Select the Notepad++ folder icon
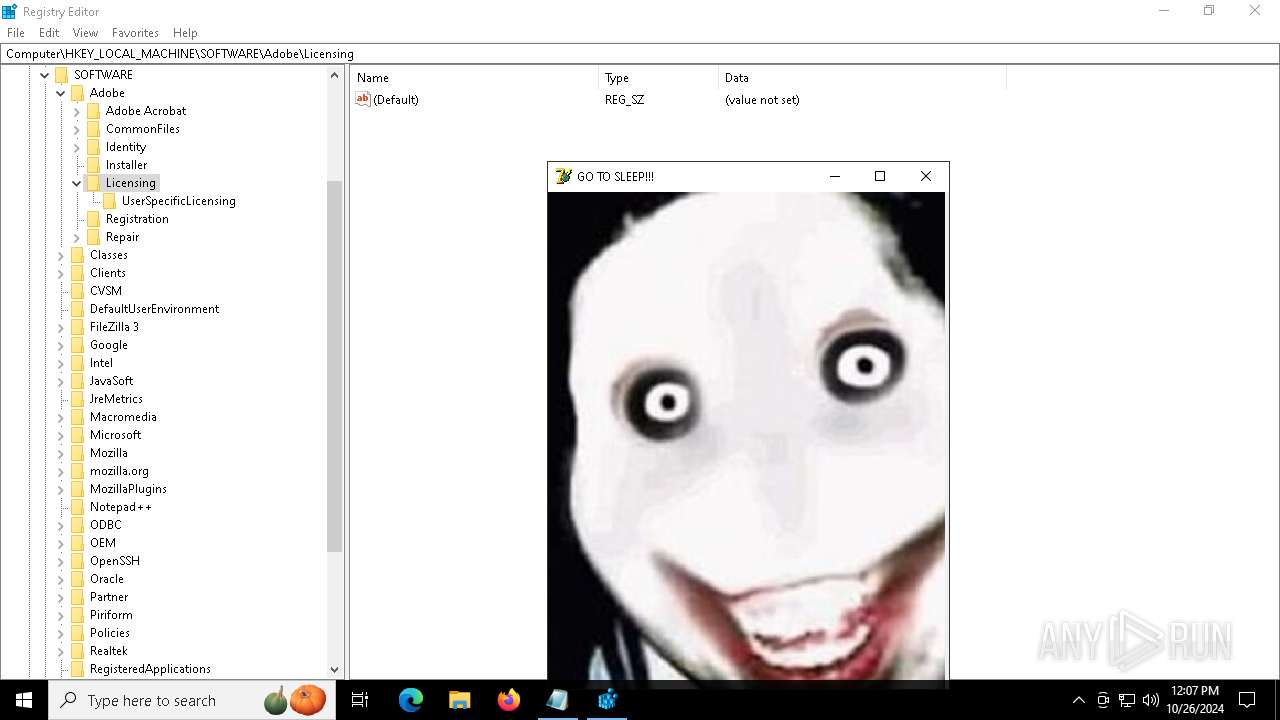1280x720 pixels. point(78,507)
